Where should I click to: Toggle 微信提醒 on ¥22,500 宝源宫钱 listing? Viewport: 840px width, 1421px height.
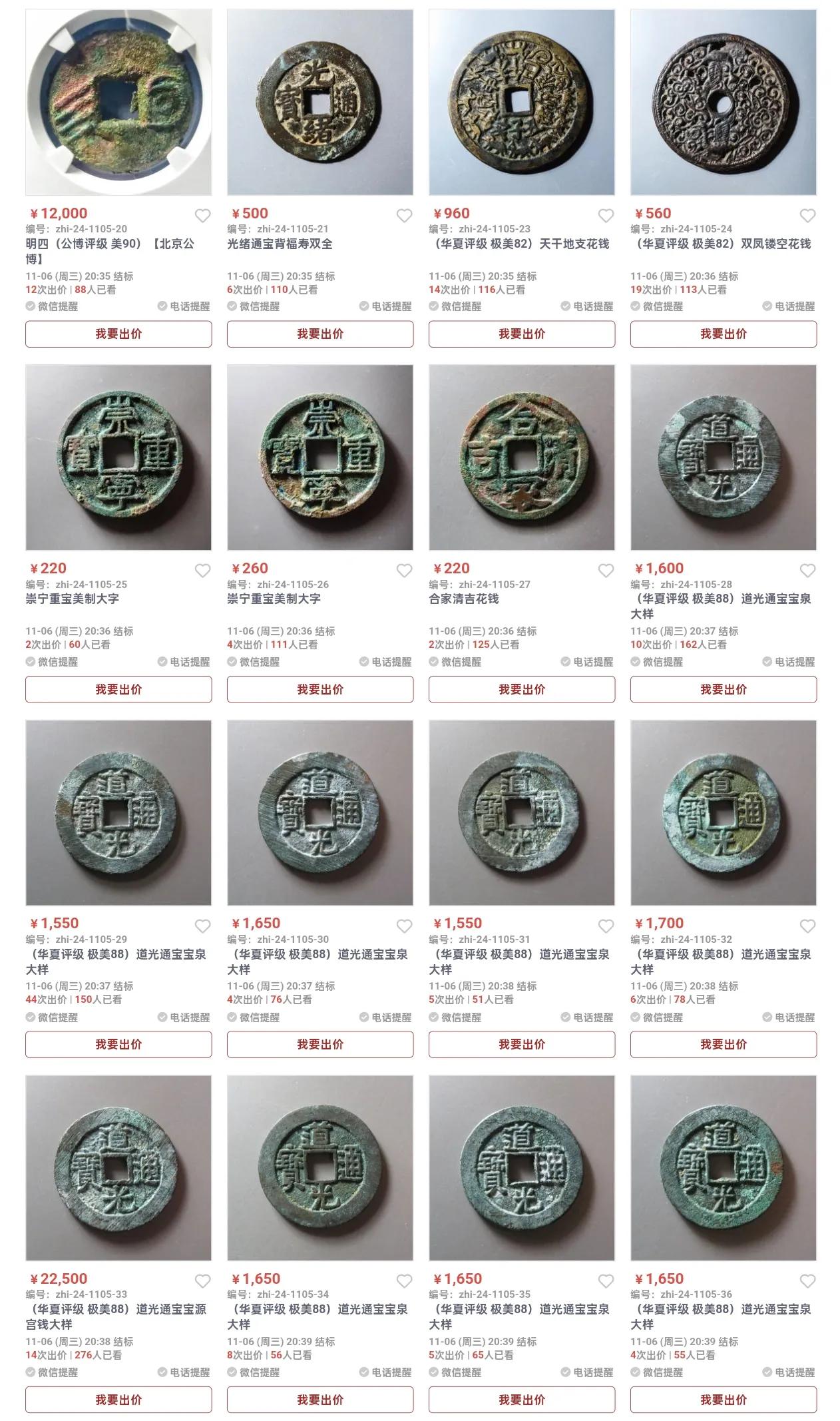tap(52, 1372)
